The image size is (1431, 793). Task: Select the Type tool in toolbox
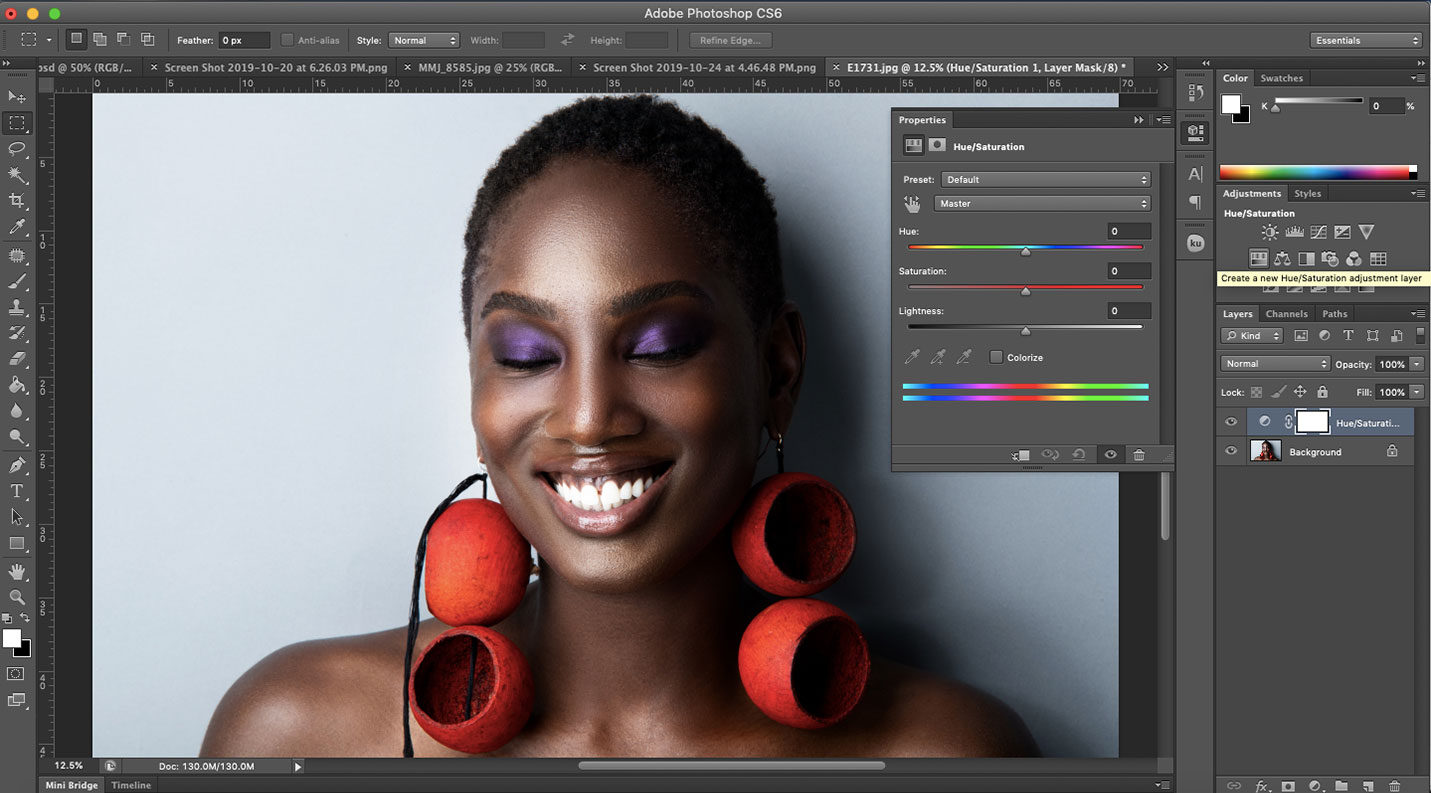pyautogui.click(x=17, y=491)
